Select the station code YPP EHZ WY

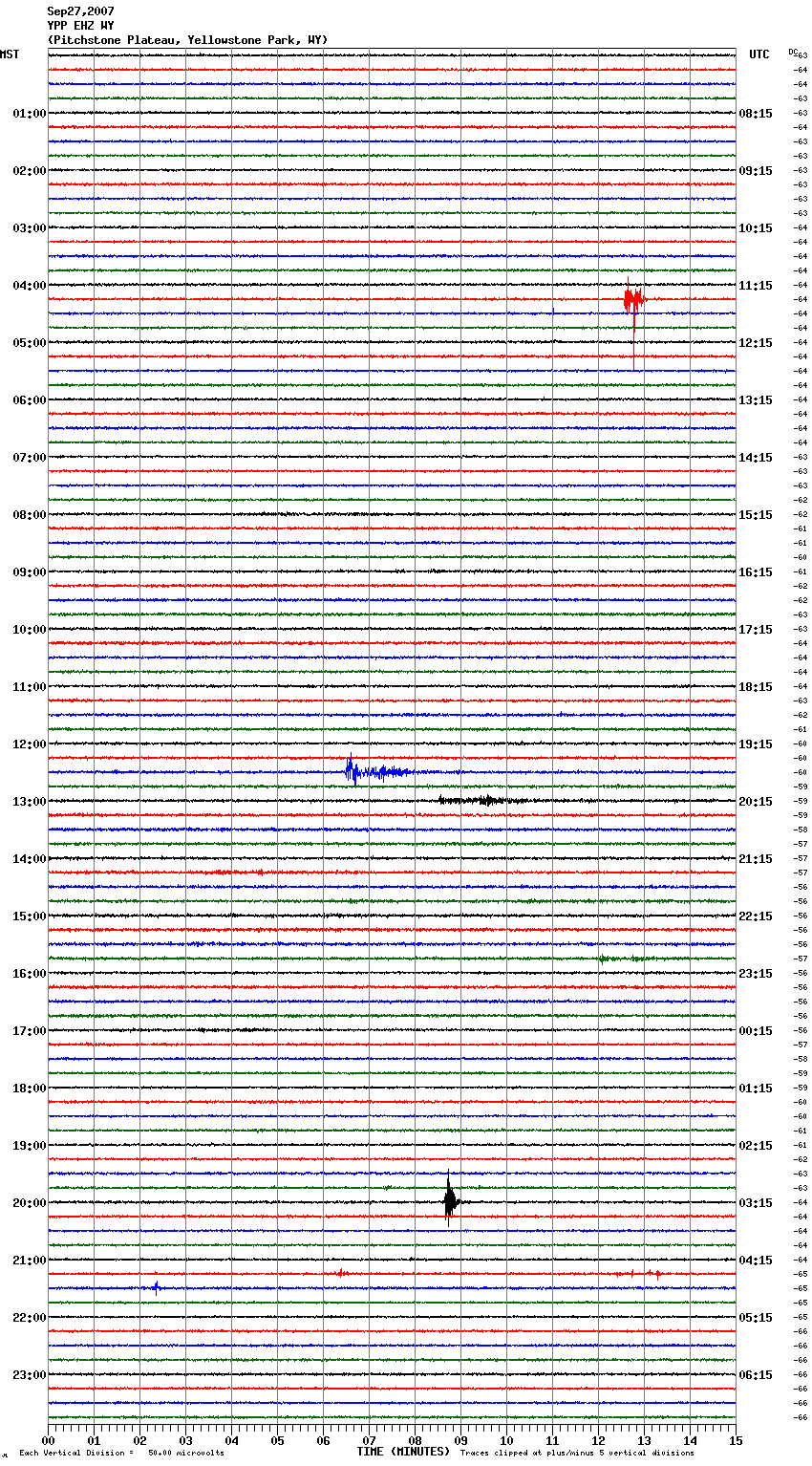80,26
